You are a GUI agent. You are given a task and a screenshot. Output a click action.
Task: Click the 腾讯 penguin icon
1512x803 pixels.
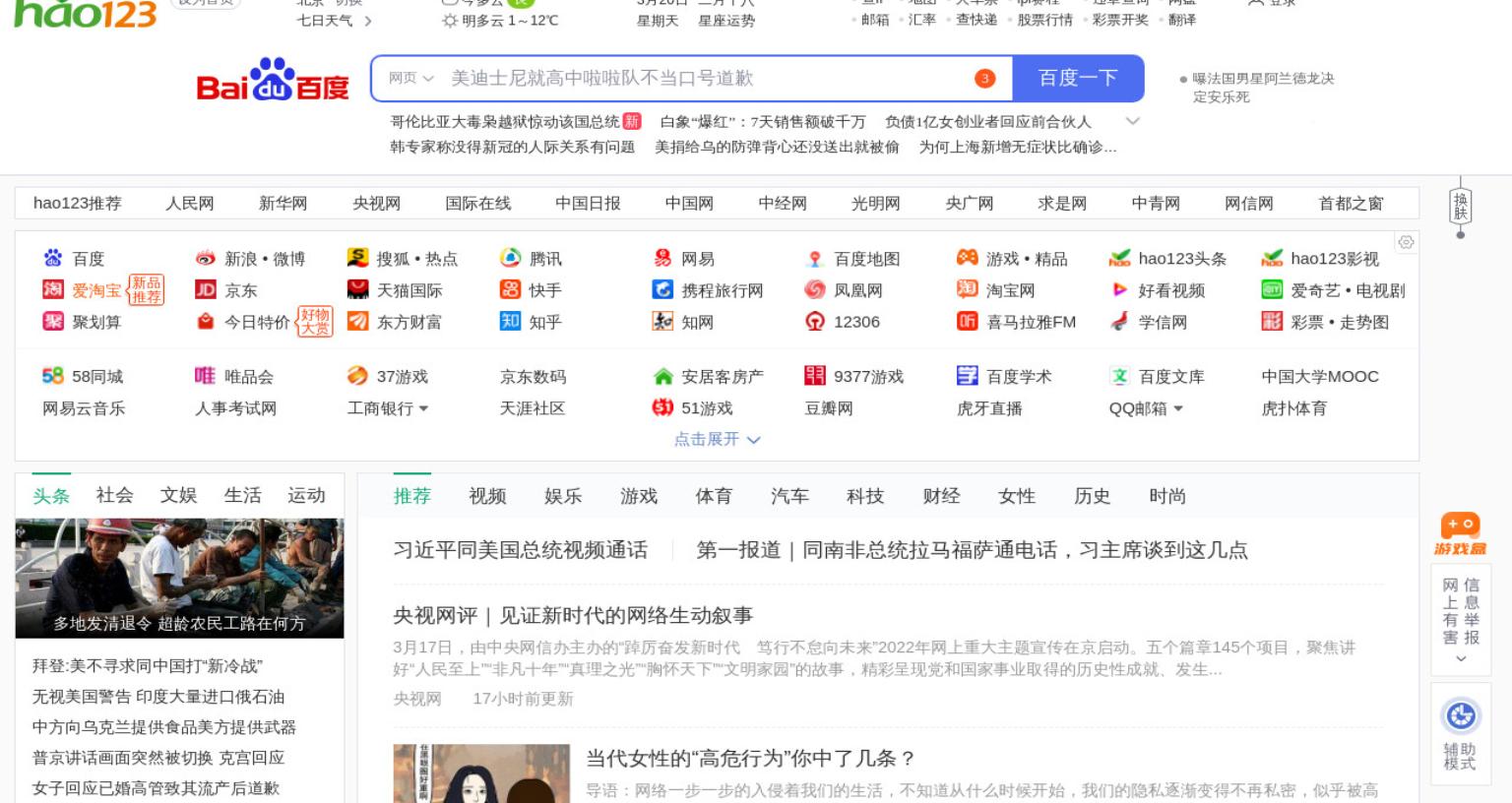(510, 259)
